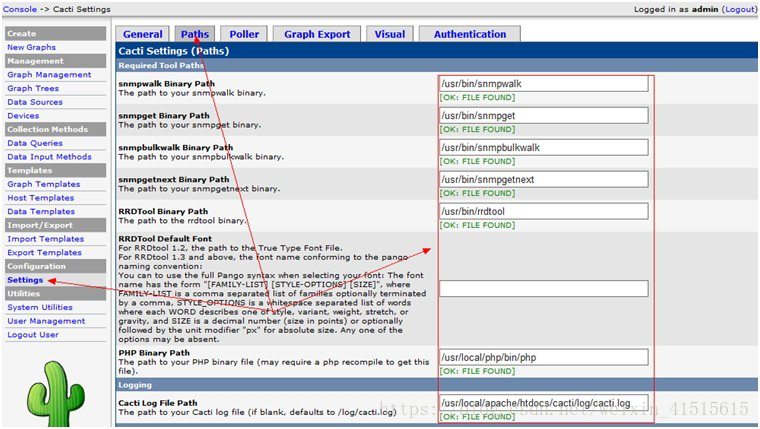Click the empty RRDTool Default Font field

[x=543, y=288]
